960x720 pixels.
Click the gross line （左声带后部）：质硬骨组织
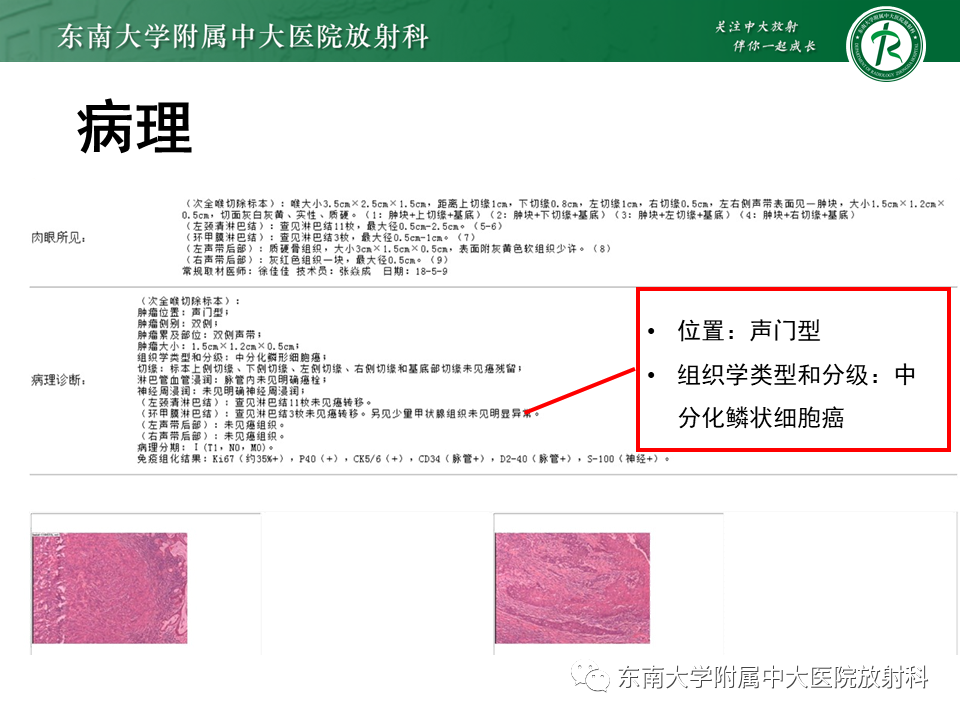tap(397, 249)
